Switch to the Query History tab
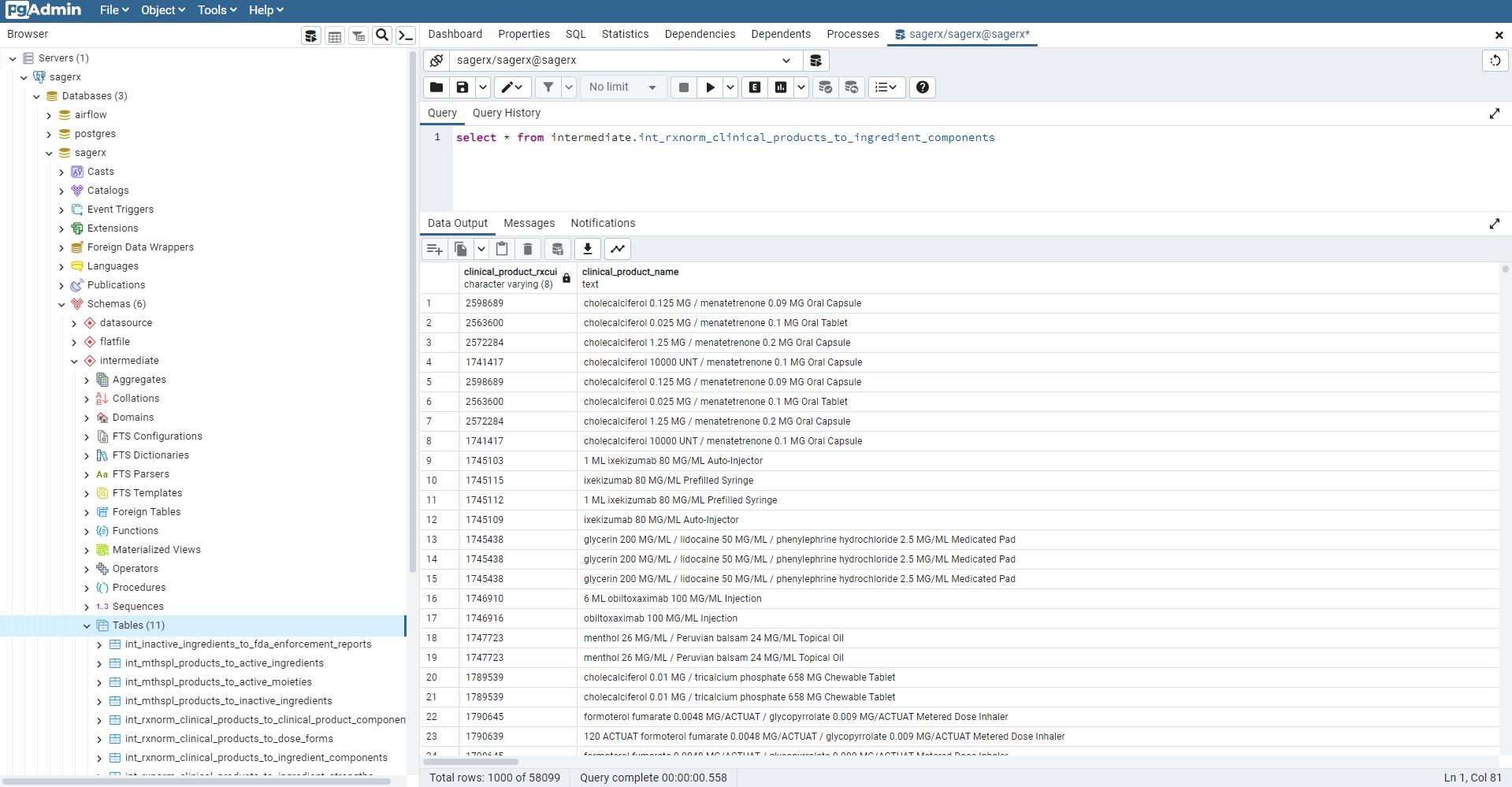The width and height of the screenshot is (1512, 787). click(507, 113)
